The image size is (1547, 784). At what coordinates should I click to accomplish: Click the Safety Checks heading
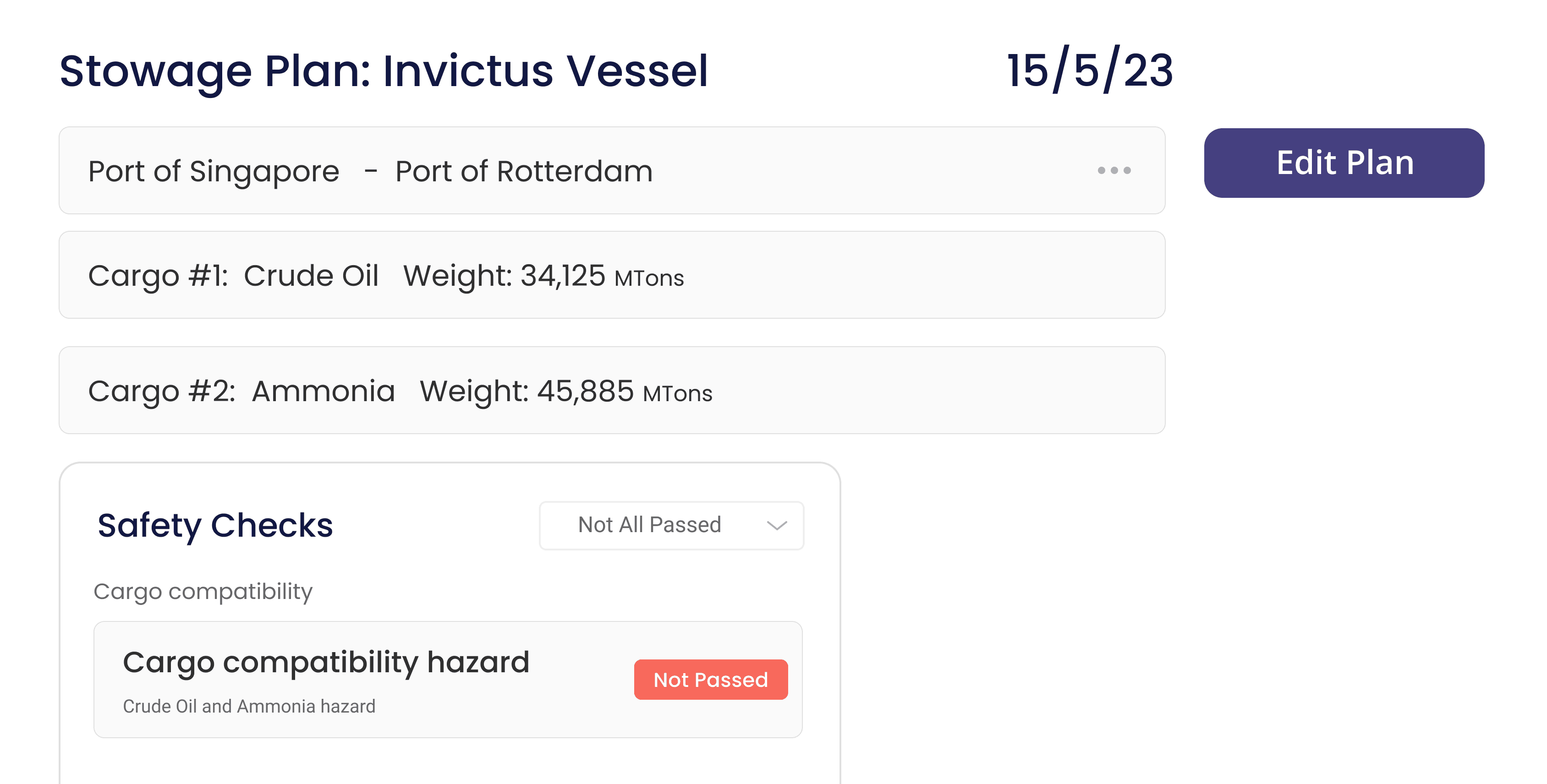[x=215, y=525]
